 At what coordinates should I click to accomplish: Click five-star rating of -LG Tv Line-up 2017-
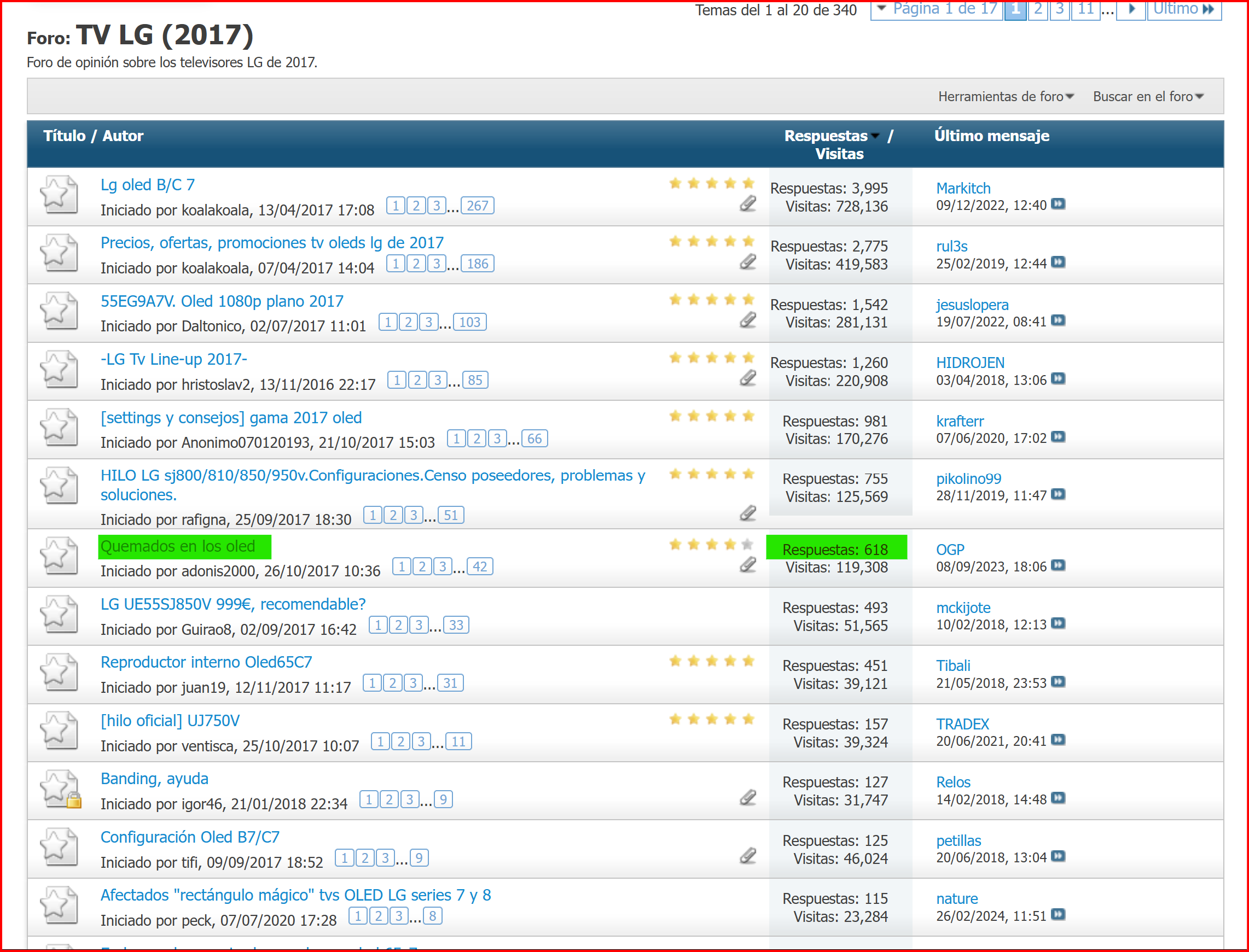point(711,358)
